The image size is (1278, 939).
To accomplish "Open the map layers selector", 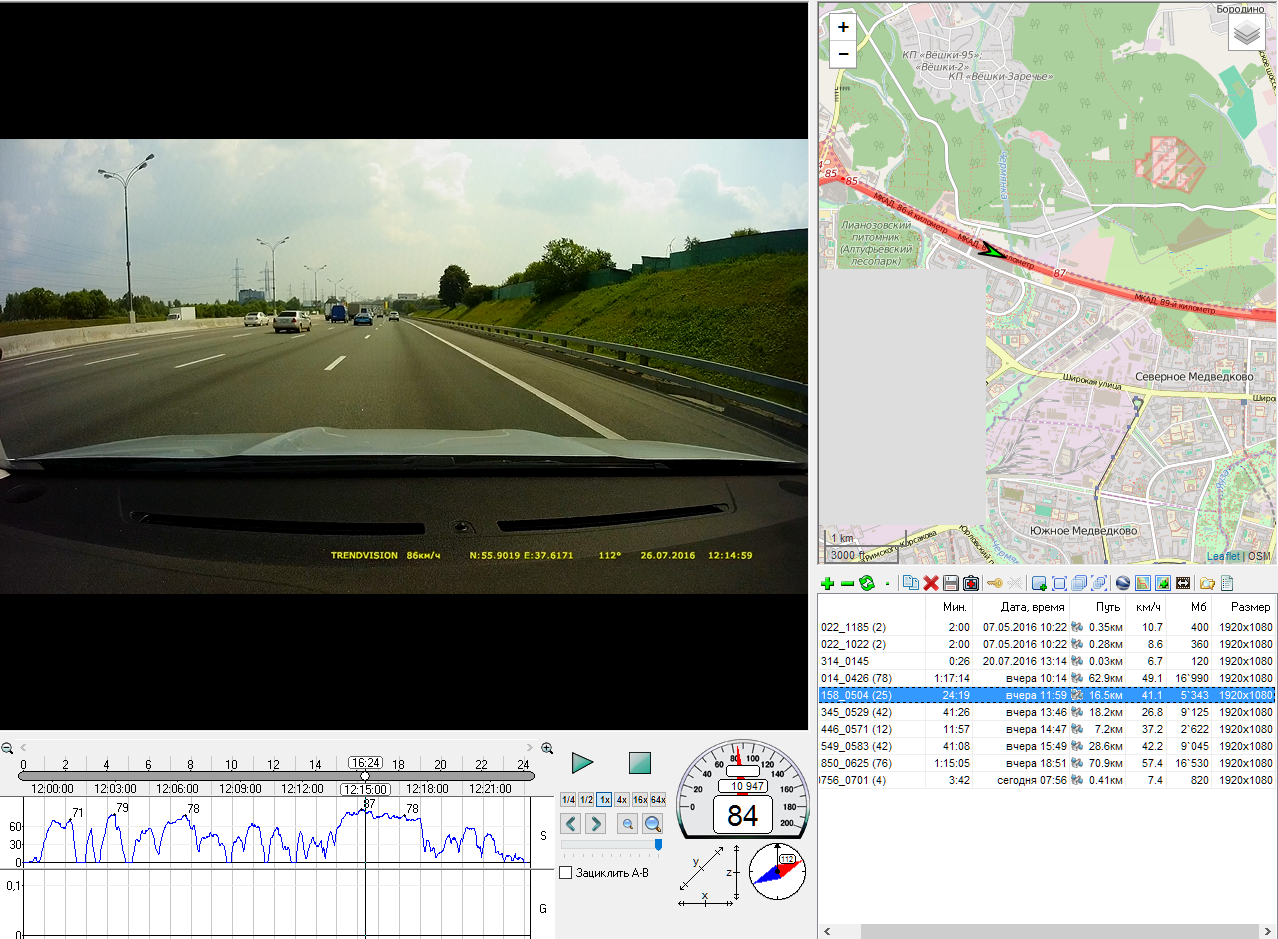I will pyautogui.click(x=1245, y=33).
